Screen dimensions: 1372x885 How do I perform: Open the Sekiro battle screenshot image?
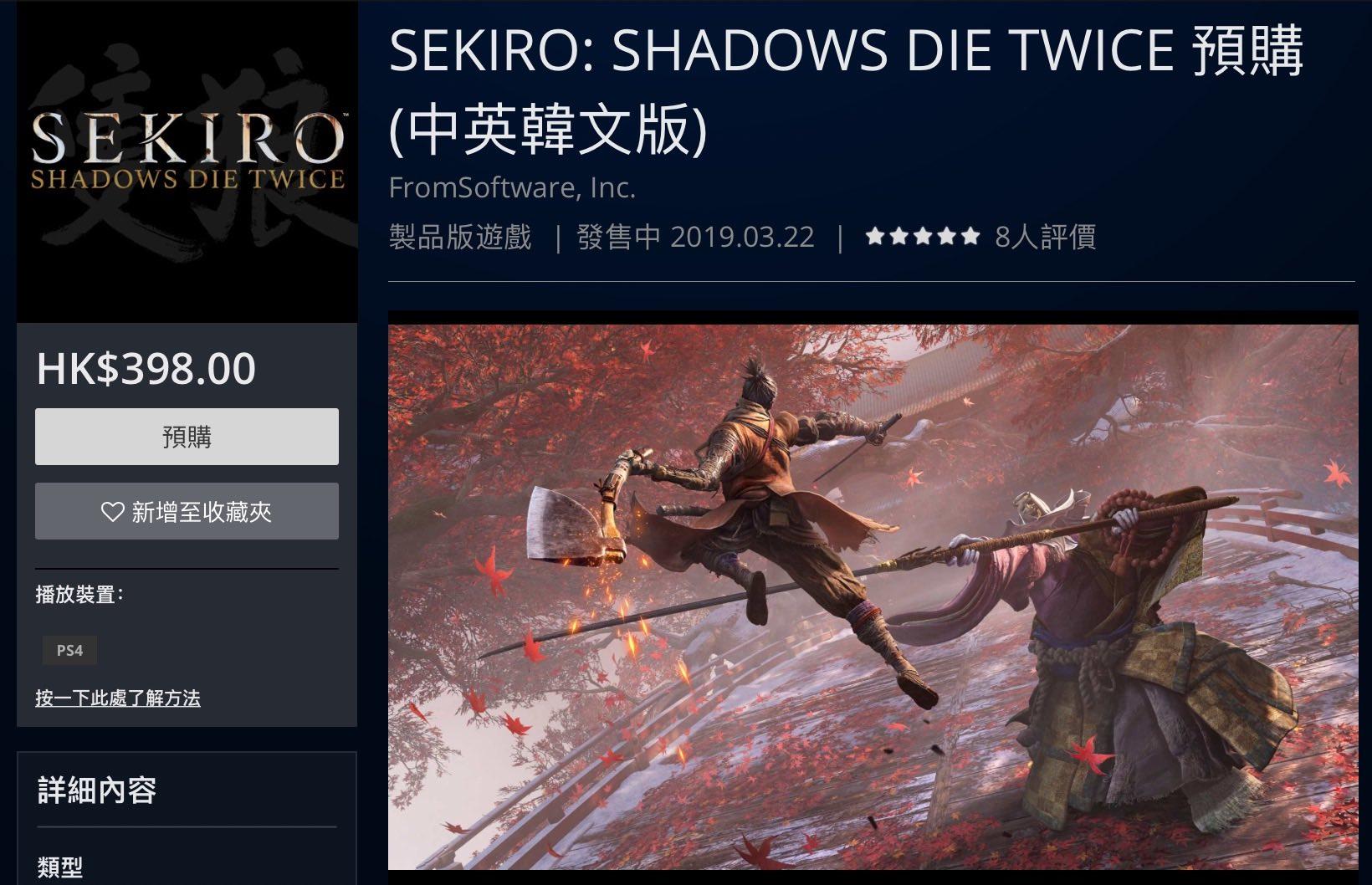[x=873, y=596]
